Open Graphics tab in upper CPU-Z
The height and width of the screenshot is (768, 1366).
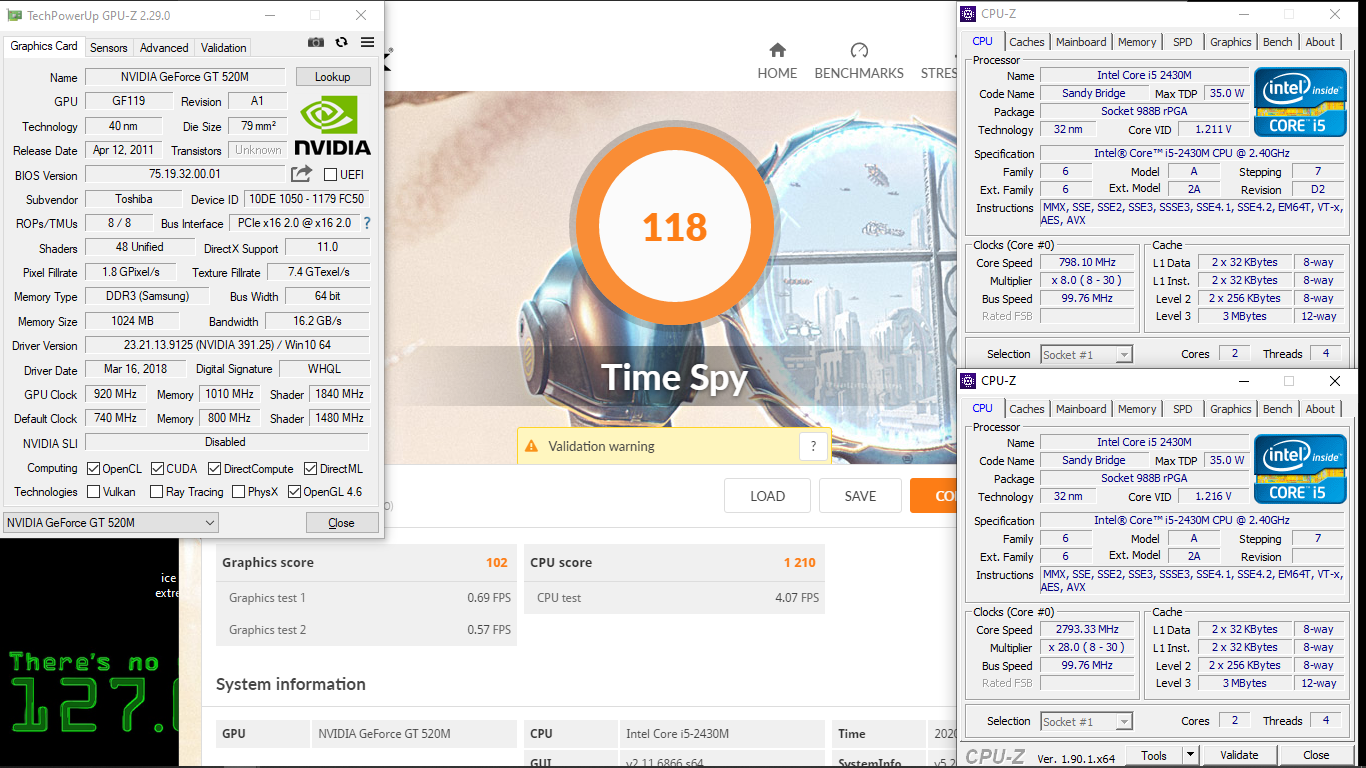click(x=1230, y=42)
